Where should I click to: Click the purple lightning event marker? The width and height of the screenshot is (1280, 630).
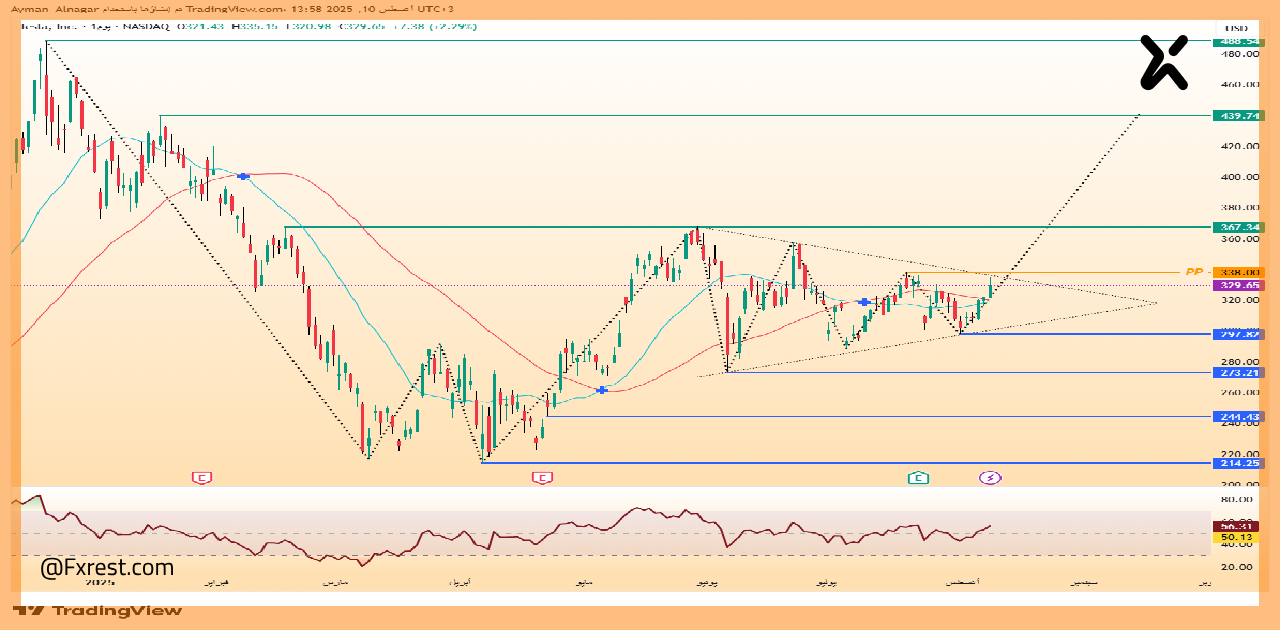click(991, 478)
